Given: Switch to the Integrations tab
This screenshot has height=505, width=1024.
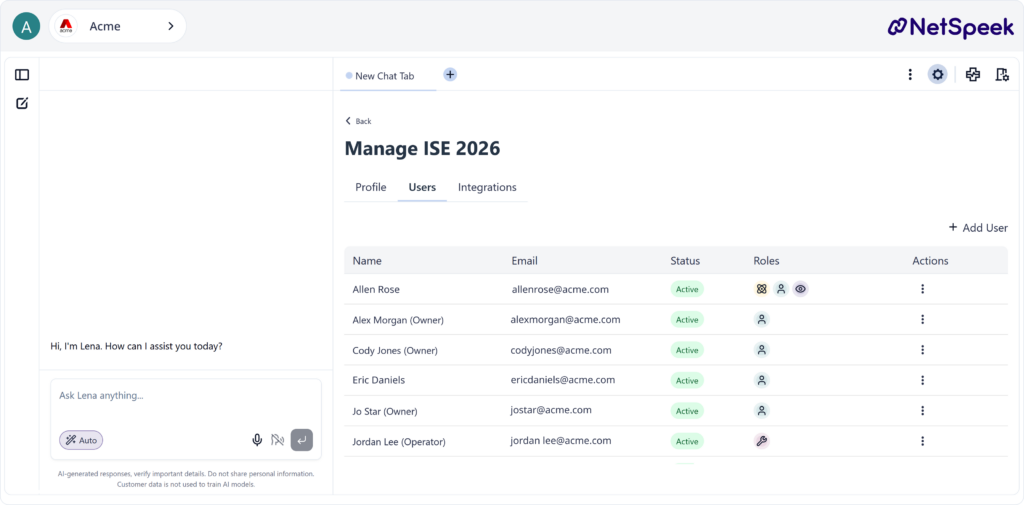Looking at the screenshot, I should coord(487,187).
